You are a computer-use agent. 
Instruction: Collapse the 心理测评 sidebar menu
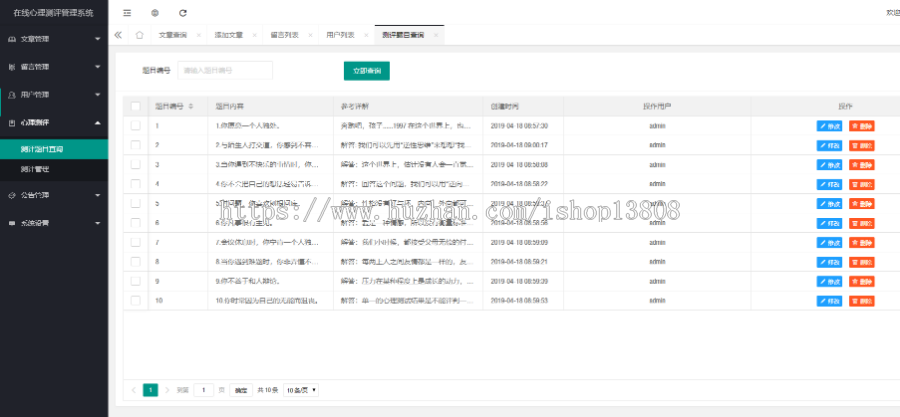coord(54,123)
